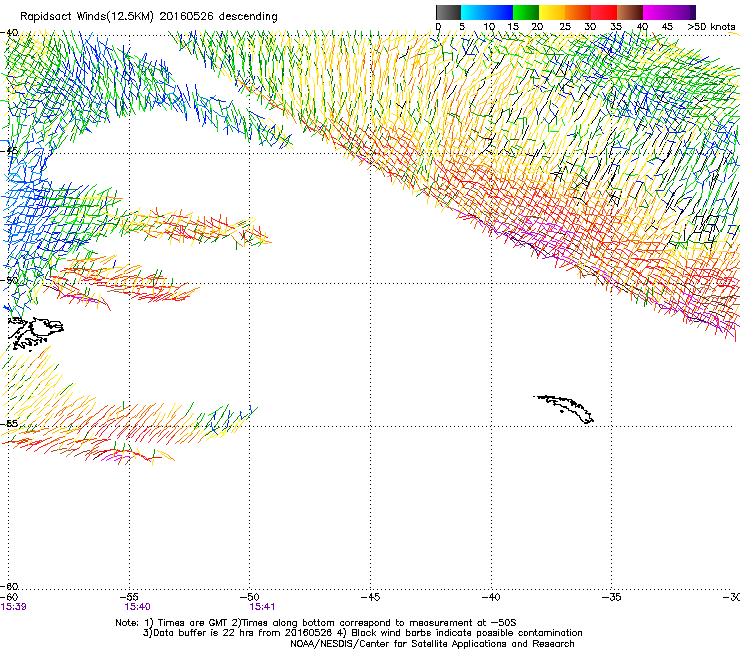This screenshot has height=650, width=740.
Task: Click the "NOAA/NESDIS/Center for Satellite Applications" credit line
Action: [x=432, y=644]
